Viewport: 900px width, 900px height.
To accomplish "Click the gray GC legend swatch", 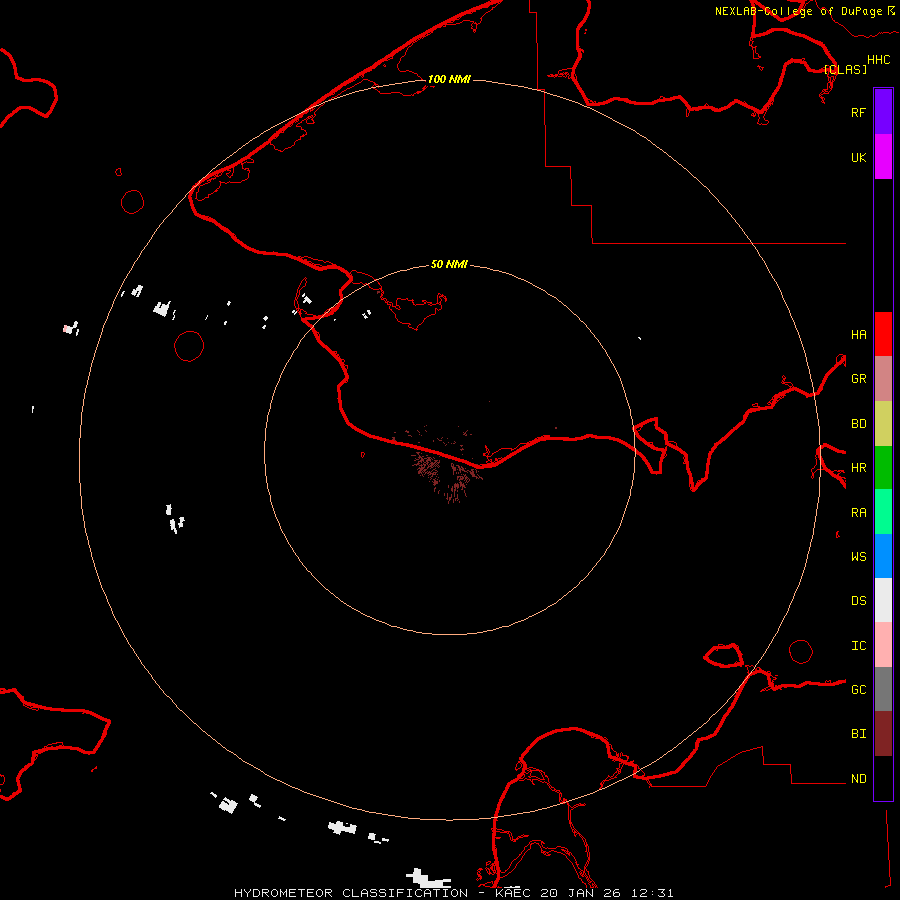I will [x=883, y=689].
